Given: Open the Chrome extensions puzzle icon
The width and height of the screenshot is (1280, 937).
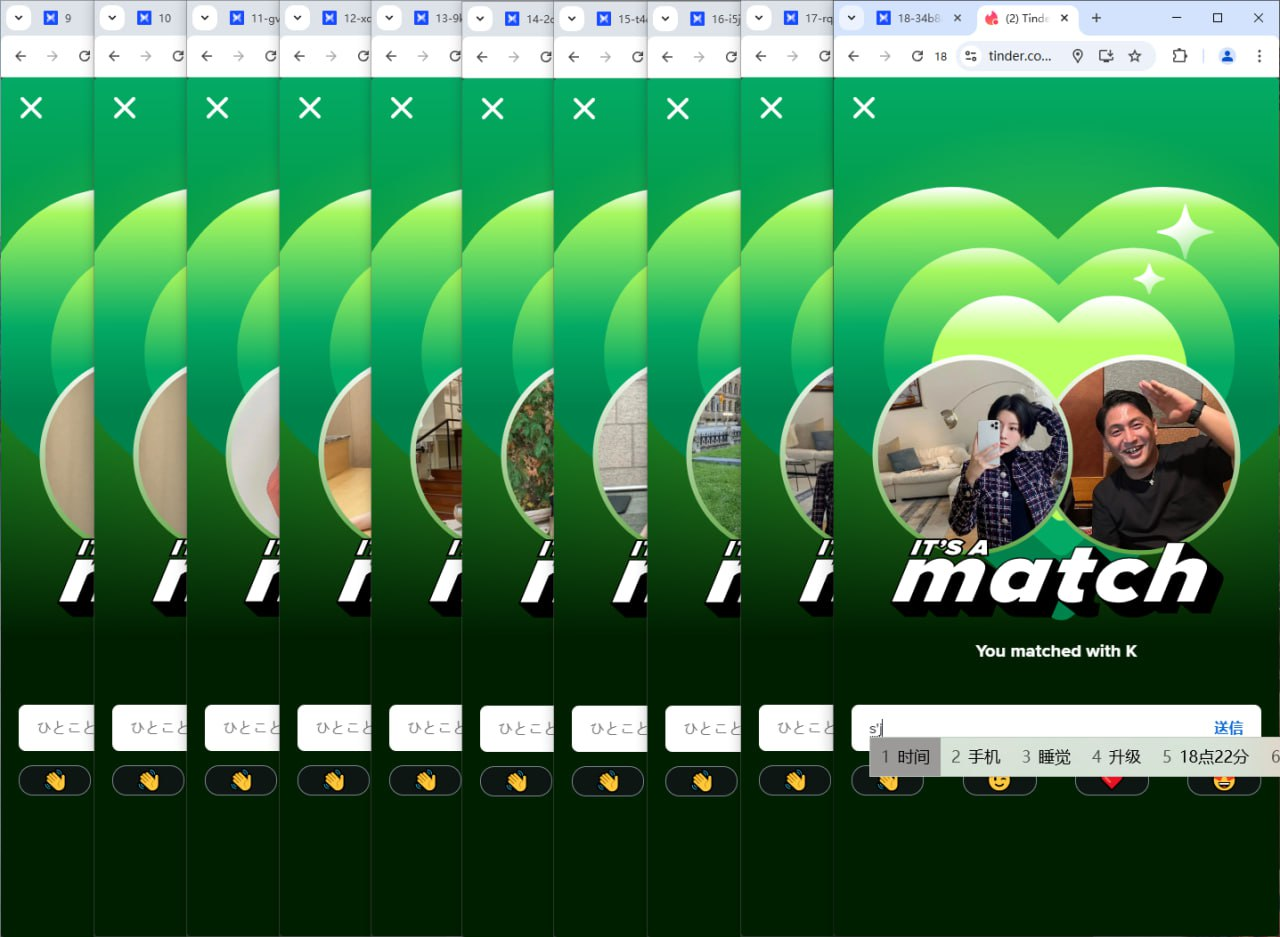Looking at the screenshot, I should pos(1180,56).
